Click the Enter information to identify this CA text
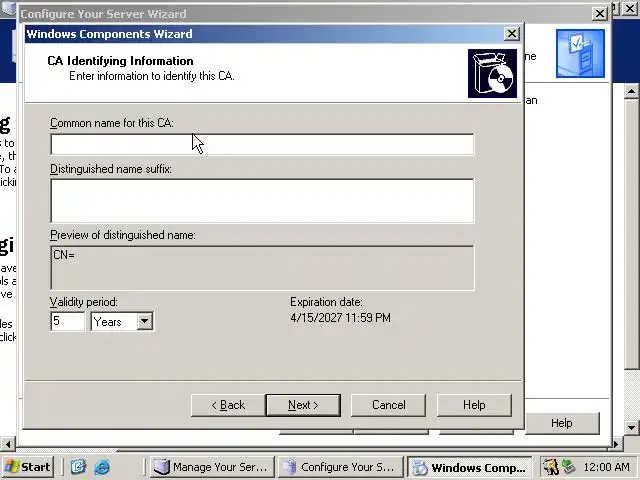640x480 pixels. [152, 76]
